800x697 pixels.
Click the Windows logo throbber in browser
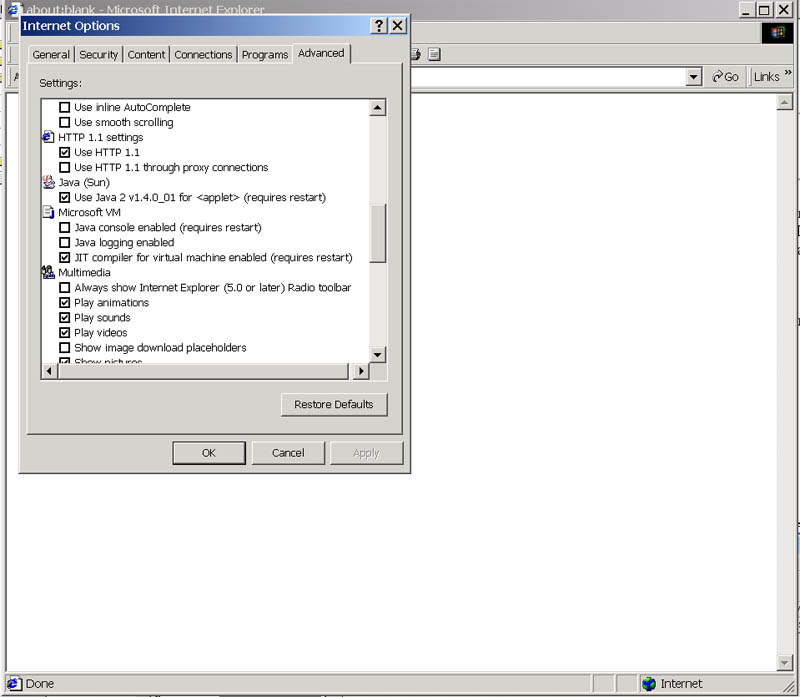point(778,33)
